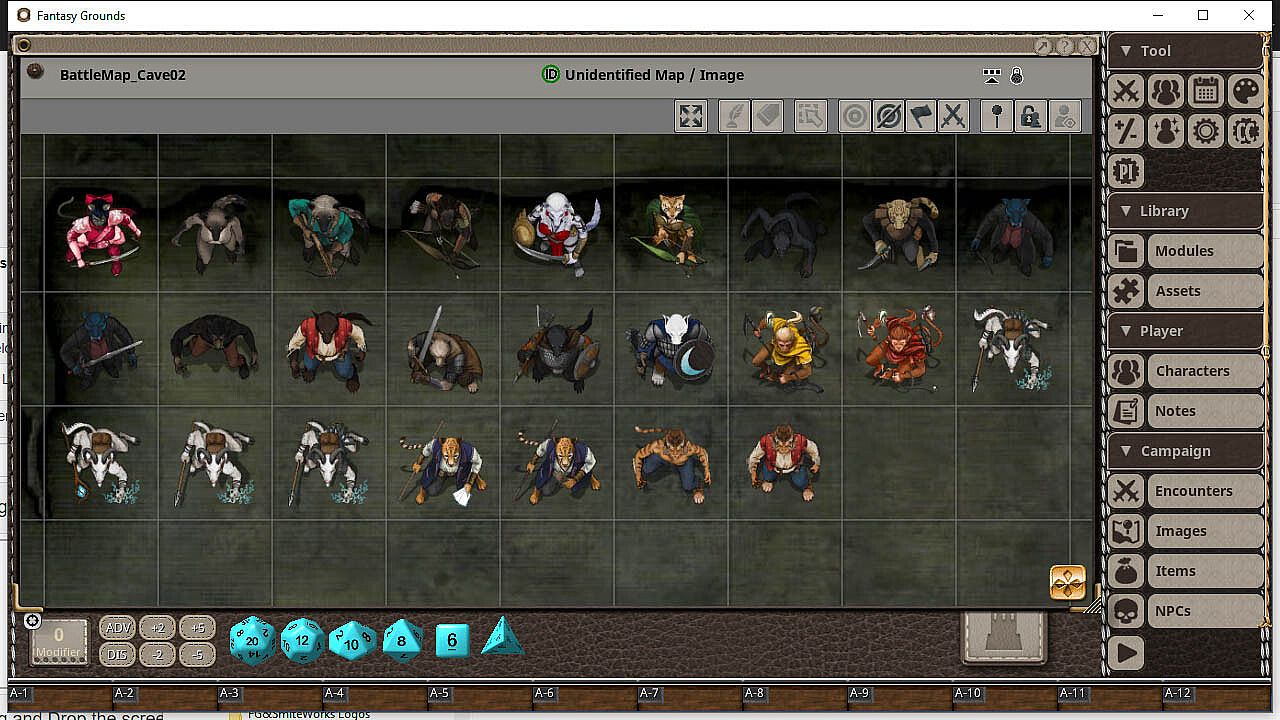Open the Party Sheet people icon
This screenshot has width=1280, height=720.
point(1166,91)
